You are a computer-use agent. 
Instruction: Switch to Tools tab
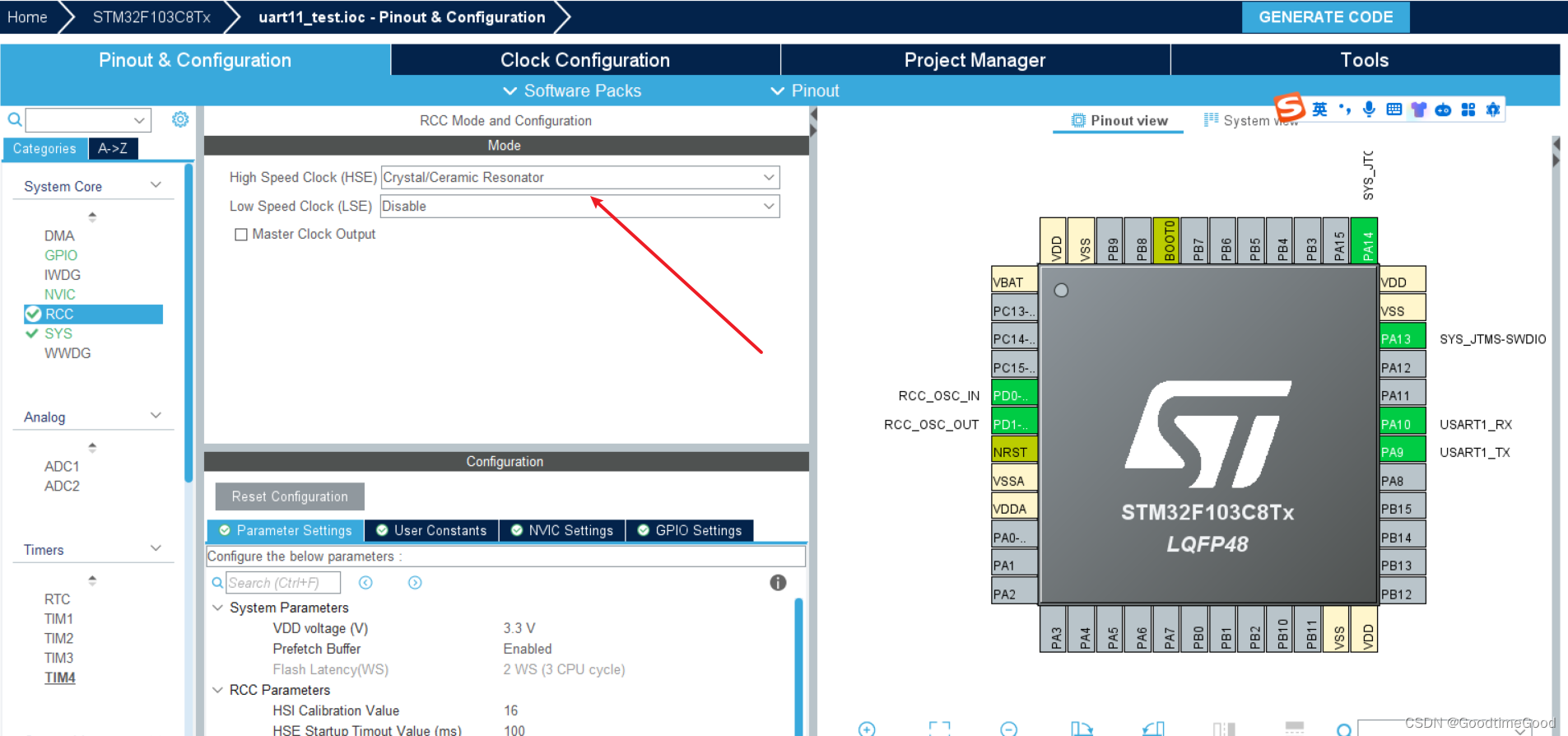[x=1365, y=60]
